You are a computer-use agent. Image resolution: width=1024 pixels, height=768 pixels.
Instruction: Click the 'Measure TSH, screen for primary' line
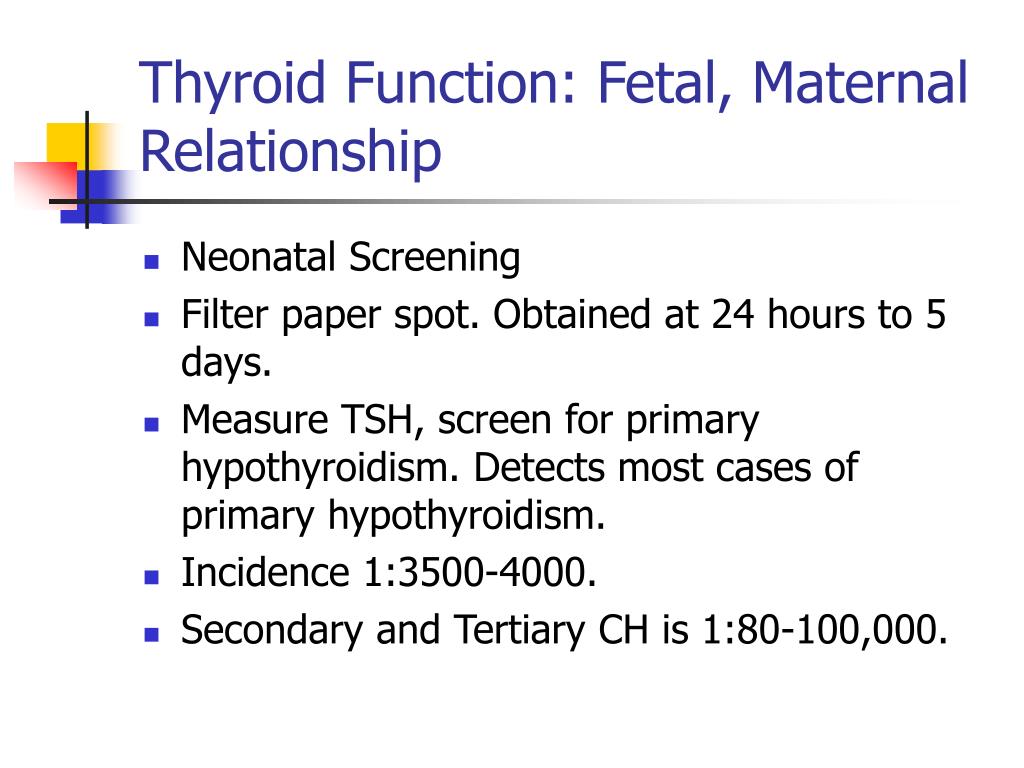[x=470, y=421]
